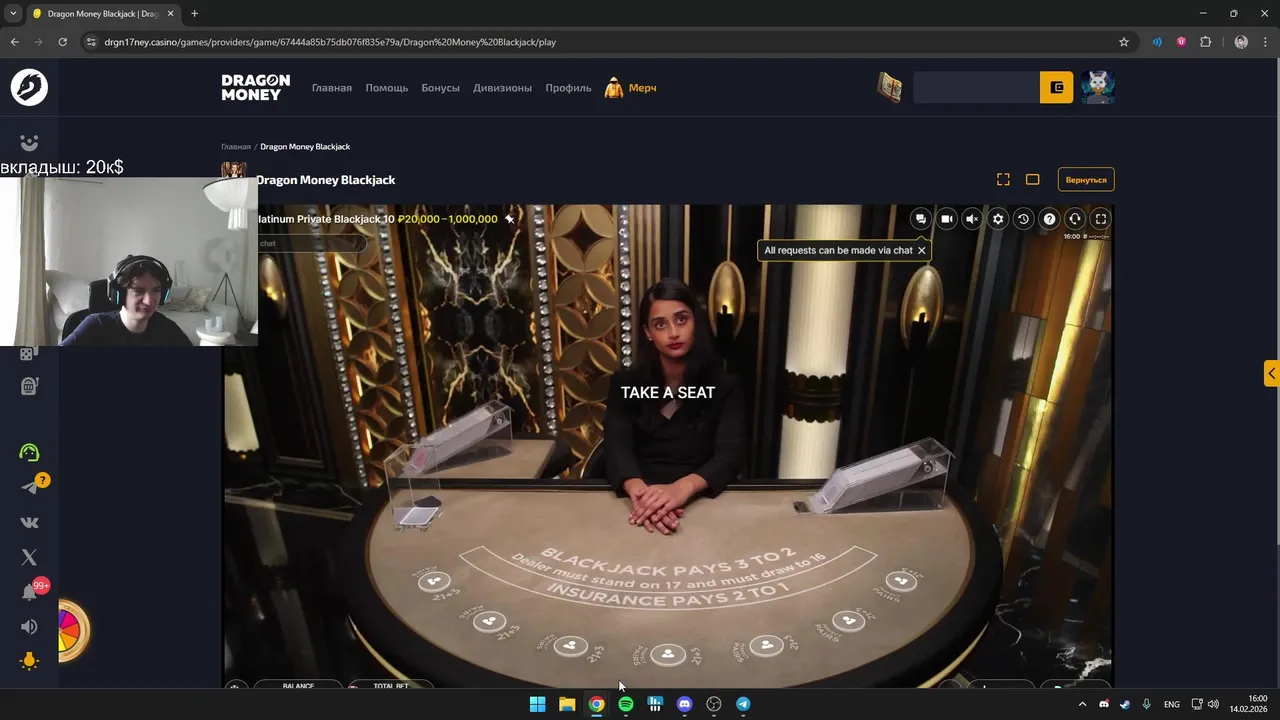The image size is (1280, 720).
Task: Open browser tab search dropdown
Action: click(13, 13)
